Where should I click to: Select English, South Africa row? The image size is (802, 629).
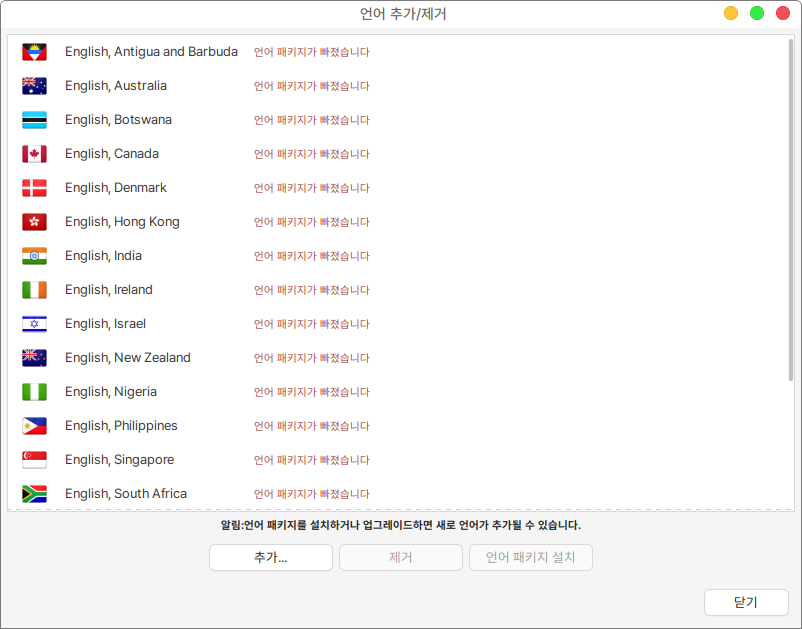tap(125, 494)
